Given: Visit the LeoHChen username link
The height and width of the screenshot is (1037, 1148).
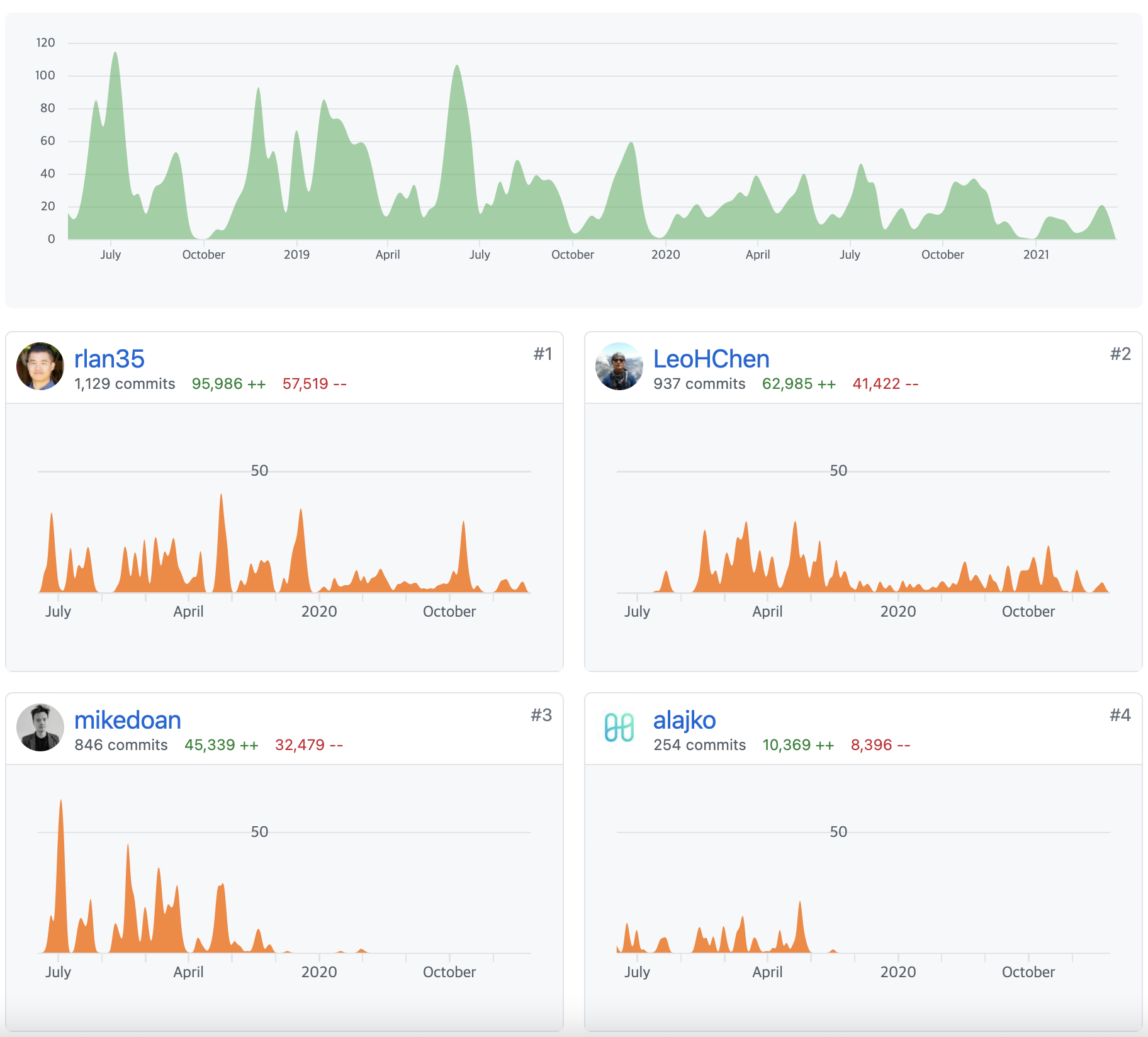Looking at the screenshot, I should tap(711, 359).
